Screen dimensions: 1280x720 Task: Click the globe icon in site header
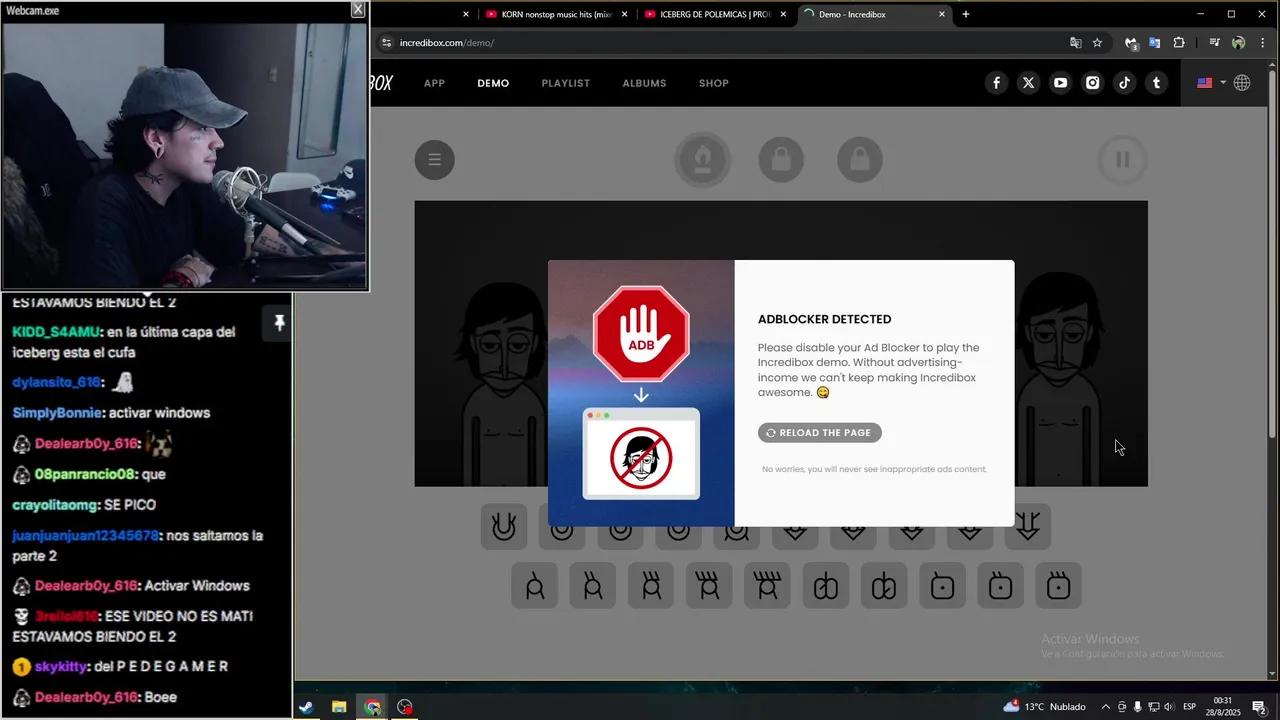(x=1242, y=83)
